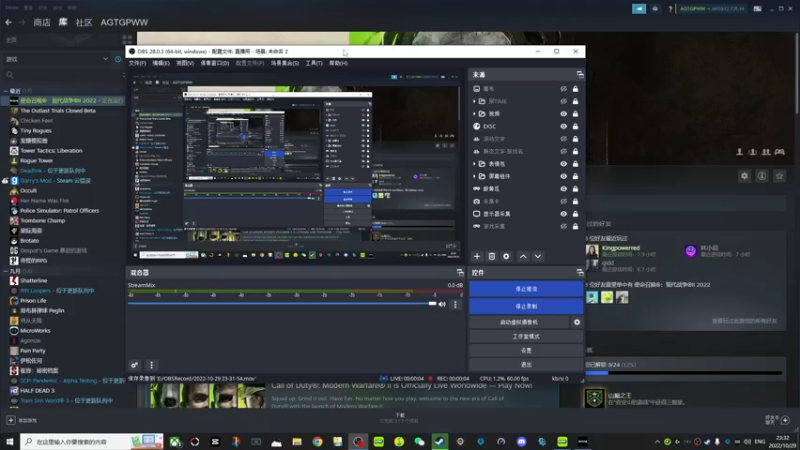The image size is (800, 450).
Task: Open the 帮助(H) menu in OBS
Action: pyautogui.click(x=338, y=63)
